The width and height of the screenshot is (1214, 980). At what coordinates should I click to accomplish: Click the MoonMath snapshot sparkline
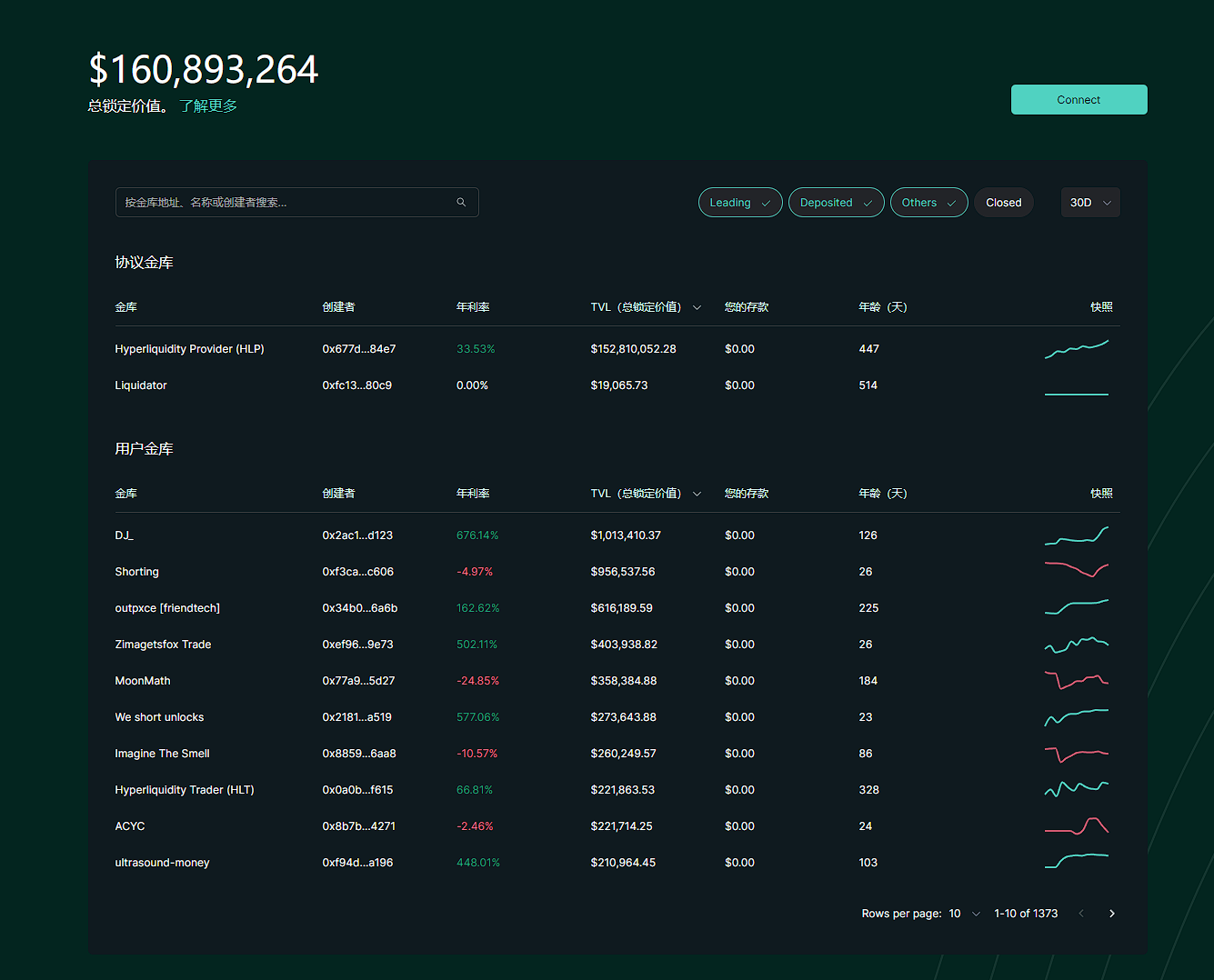(x=1076, y=680)
